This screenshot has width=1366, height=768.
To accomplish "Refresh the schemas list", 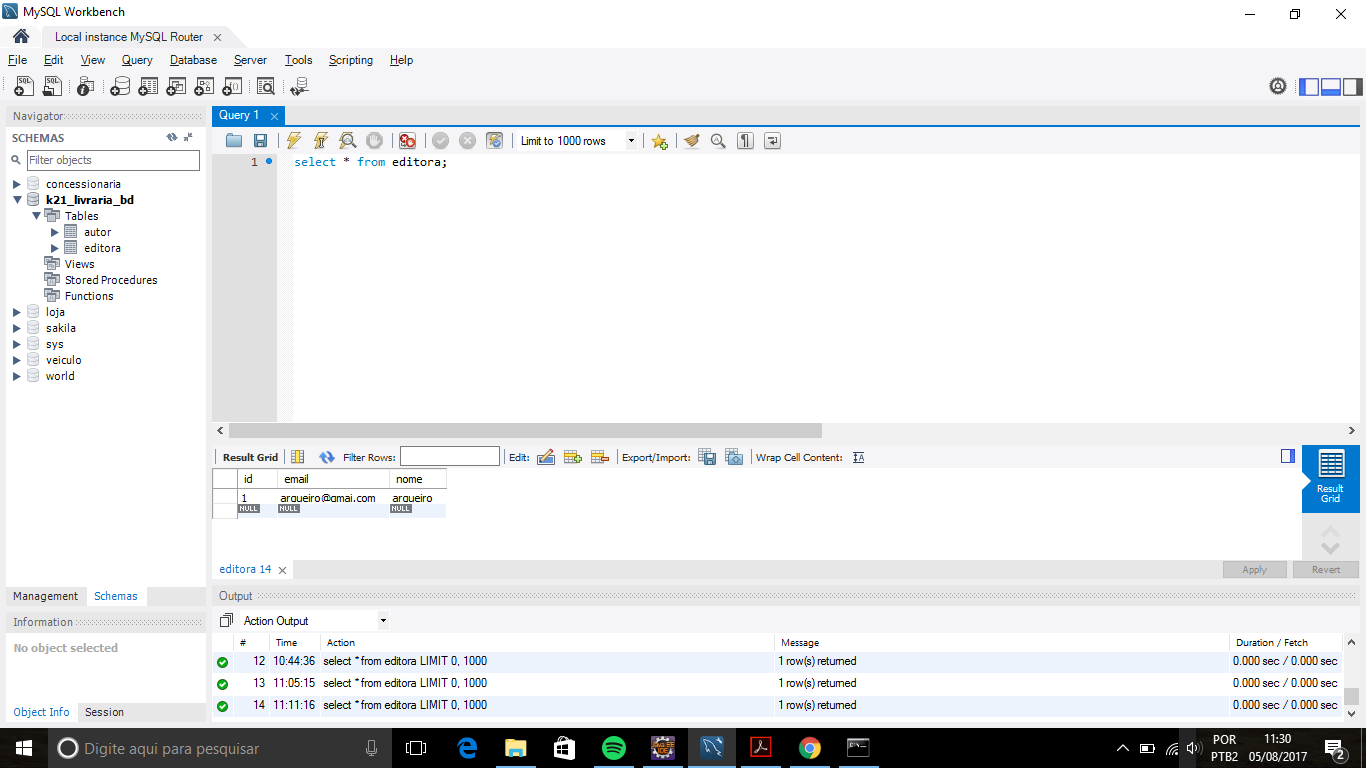I will 172,138.
